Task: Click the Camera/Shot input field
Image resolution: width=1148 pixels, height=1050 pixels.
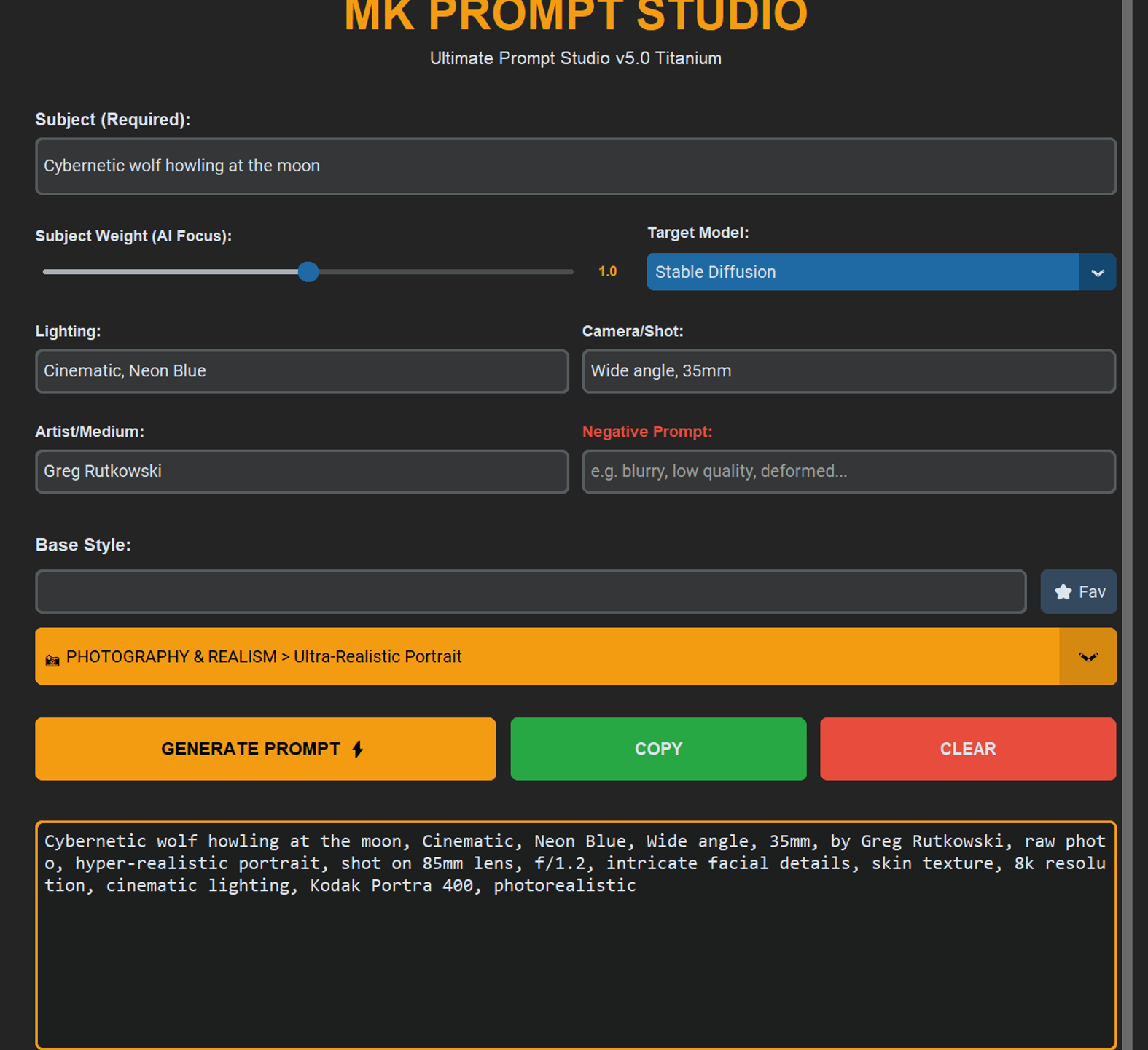Action: click(x=848, y=371)
